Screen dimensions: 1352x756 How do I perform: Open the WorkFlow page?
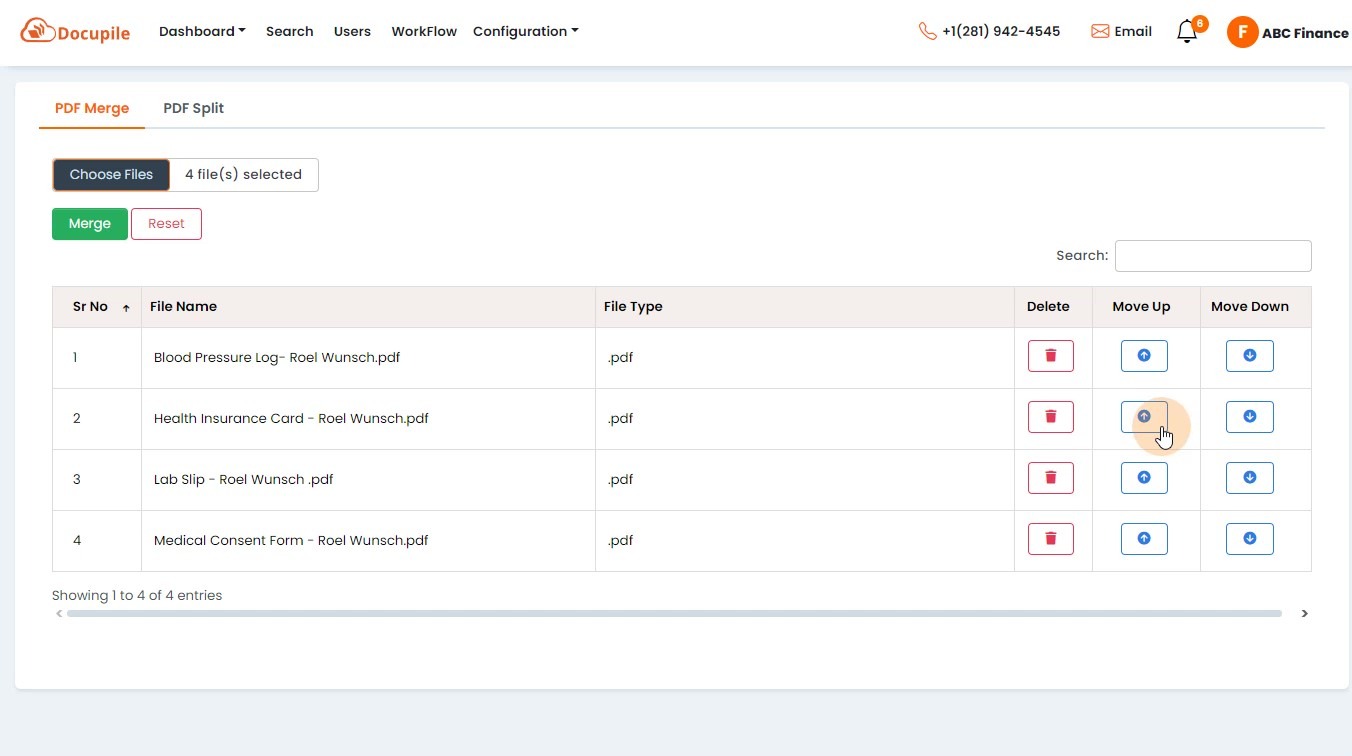(x=424, y=31)
